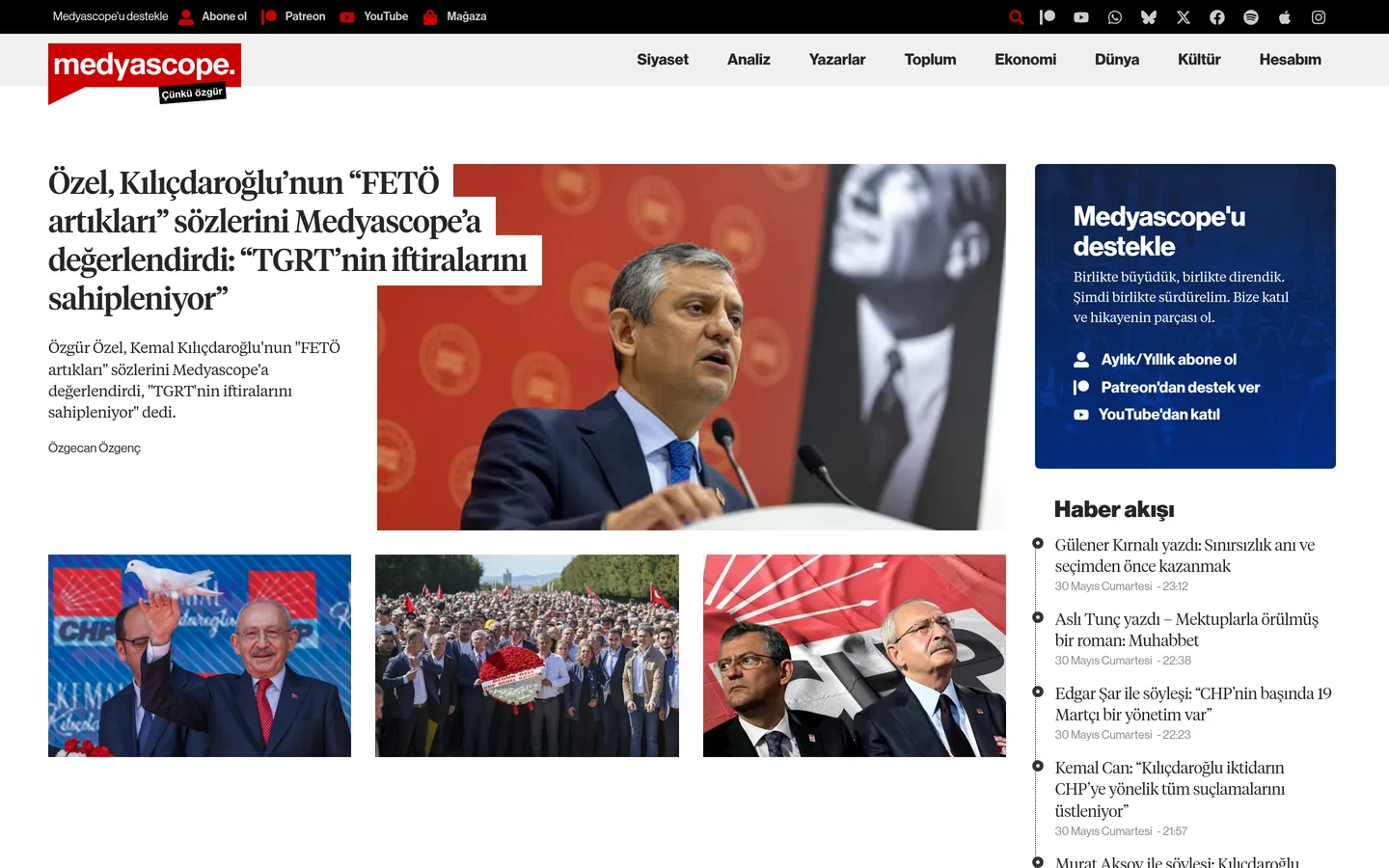The image size is (1389, 868).
Task: Click the Abone ol person icon link
Action: (213, 16)
